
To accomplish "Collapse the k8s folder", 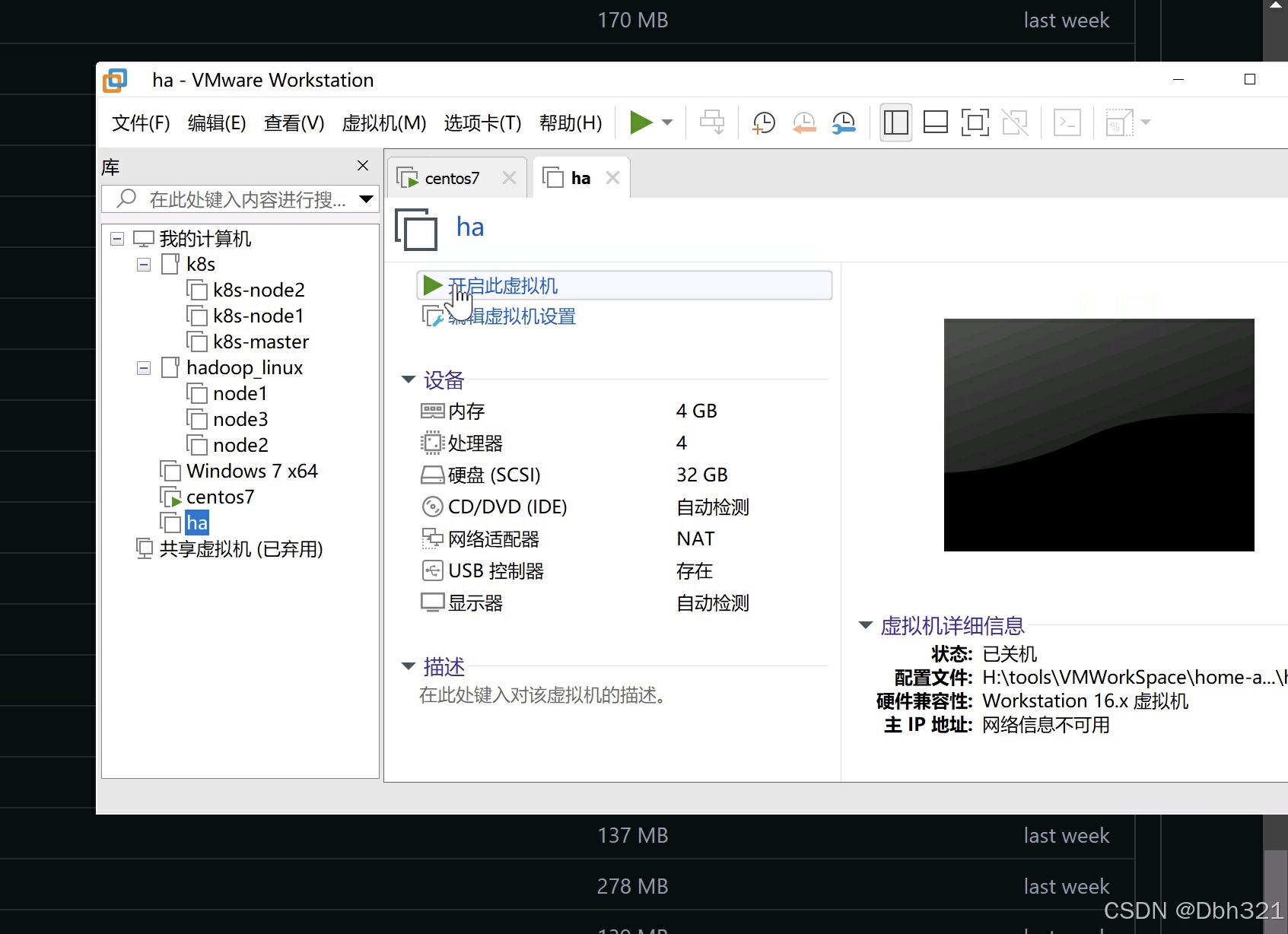I will point(144,265).
